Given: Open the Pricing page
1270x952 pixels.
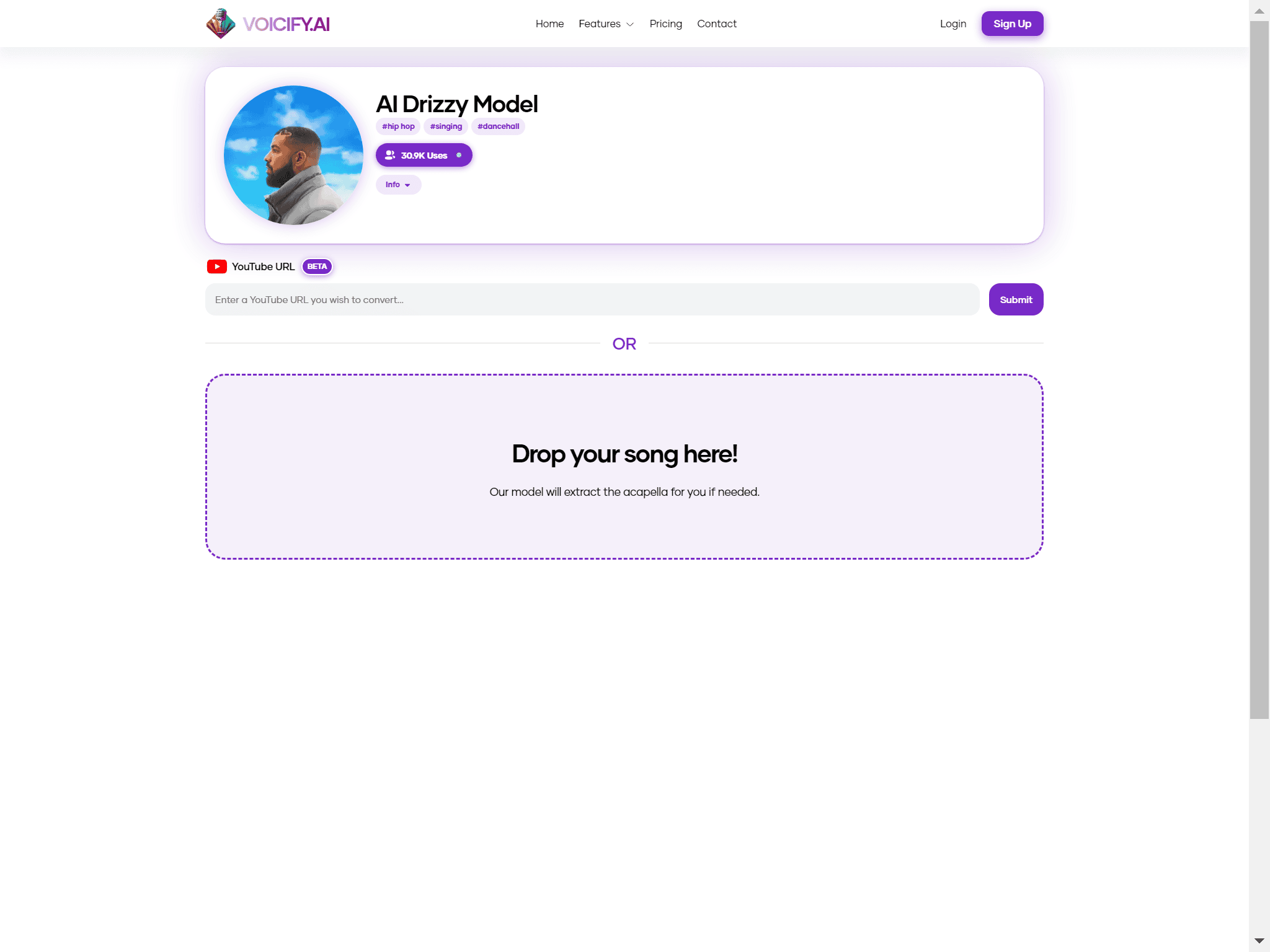Looking at the screenshot, I should tap(665, 24).
